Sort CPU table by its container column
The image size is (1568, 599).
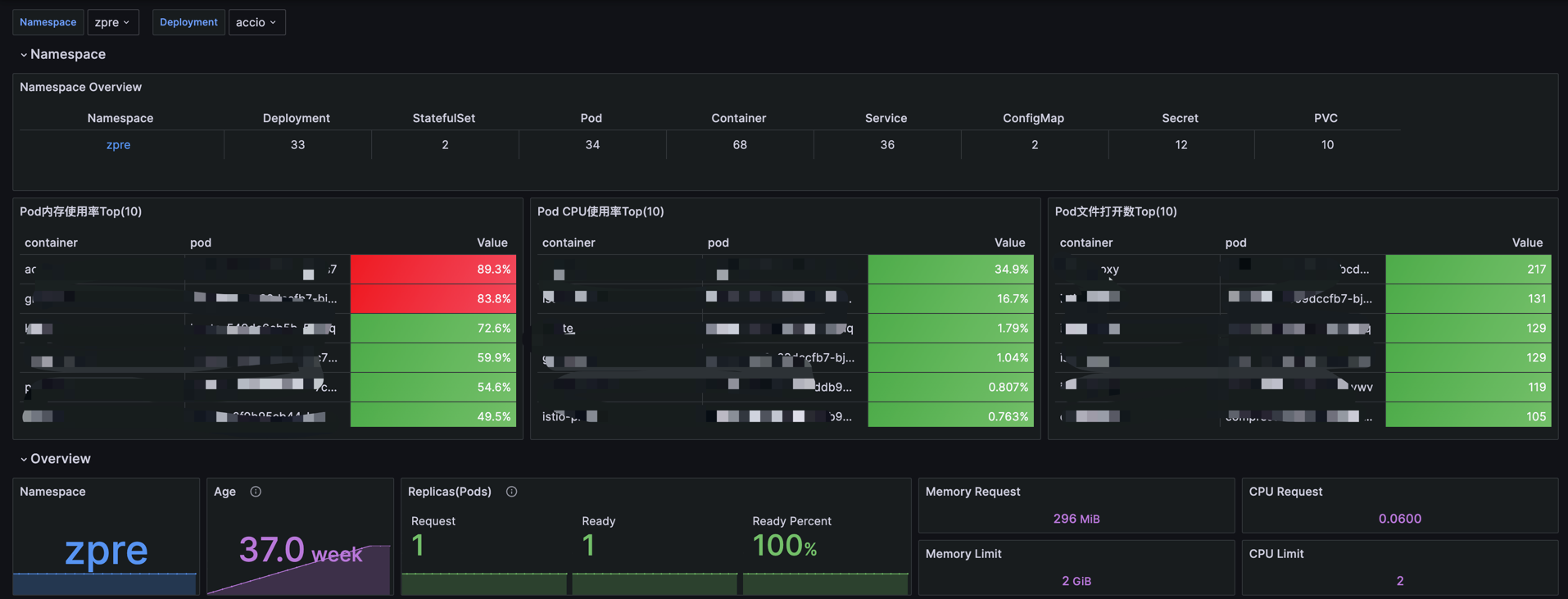[x=569, y=243]
